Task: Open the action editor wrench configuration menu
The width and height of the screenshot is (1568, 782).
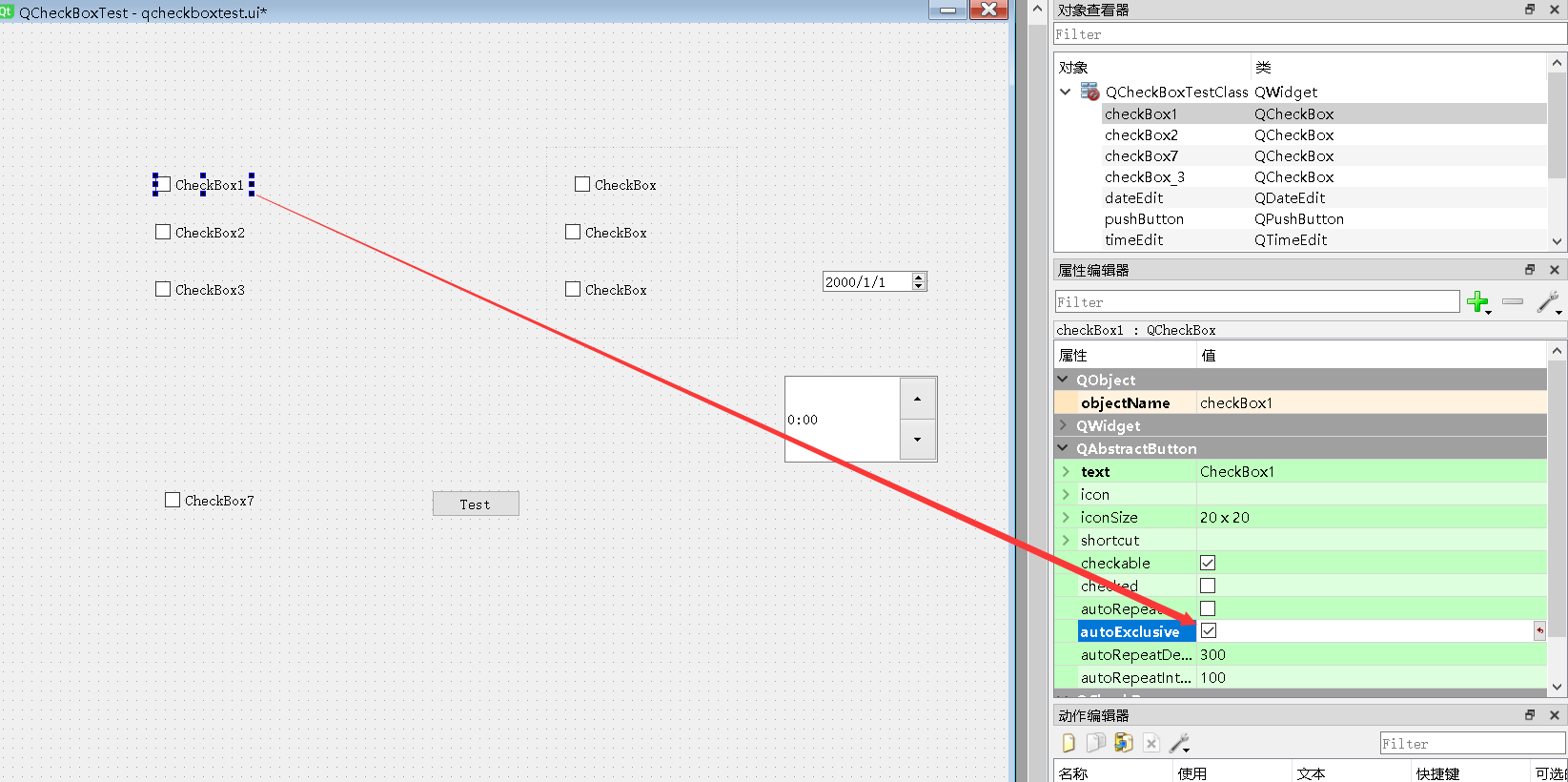Action: [1180, 743]
